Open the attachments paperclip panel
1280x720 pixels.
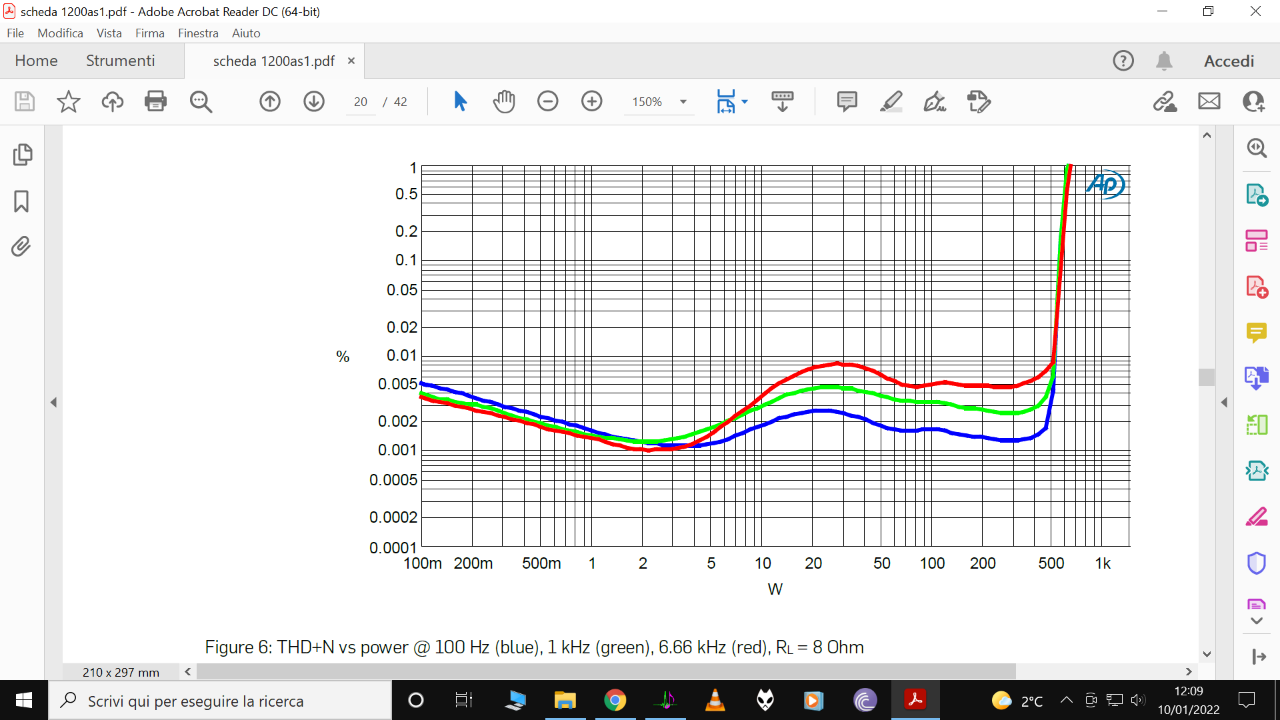pyautogui.click(x=21, y=246)
